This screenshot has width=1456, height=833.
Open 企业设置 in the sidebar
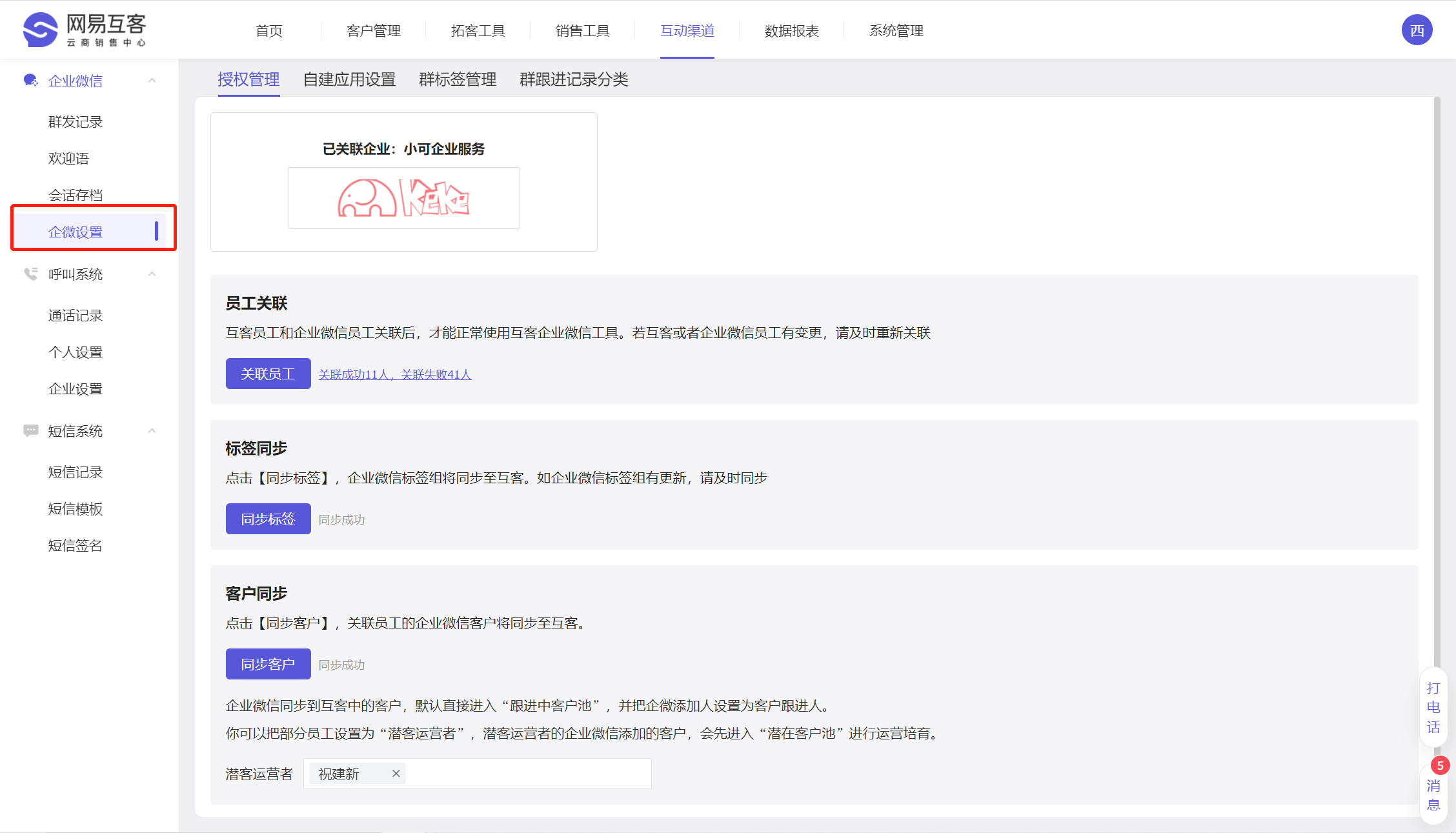[76, 388]
